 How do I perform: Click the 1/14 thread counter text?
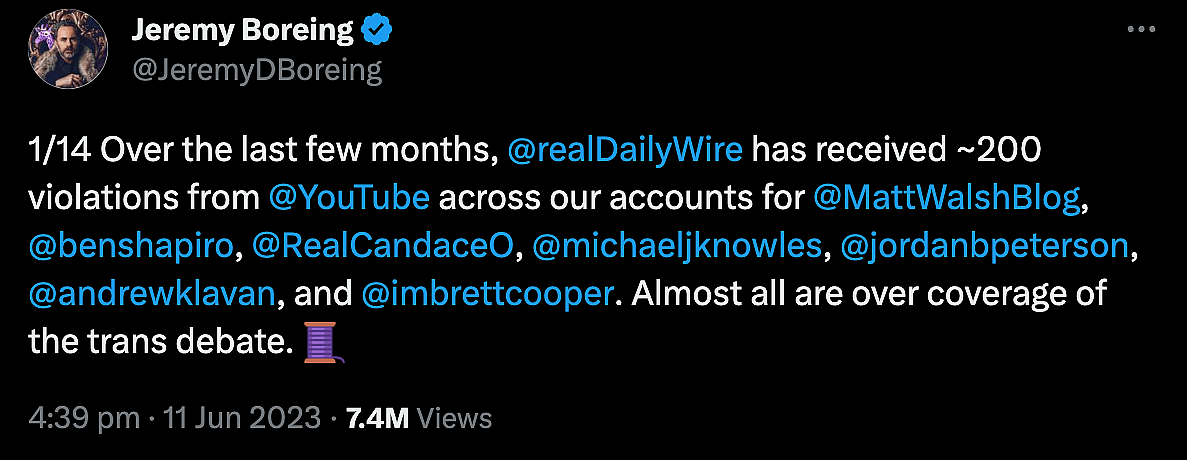[x=59, y=151]
